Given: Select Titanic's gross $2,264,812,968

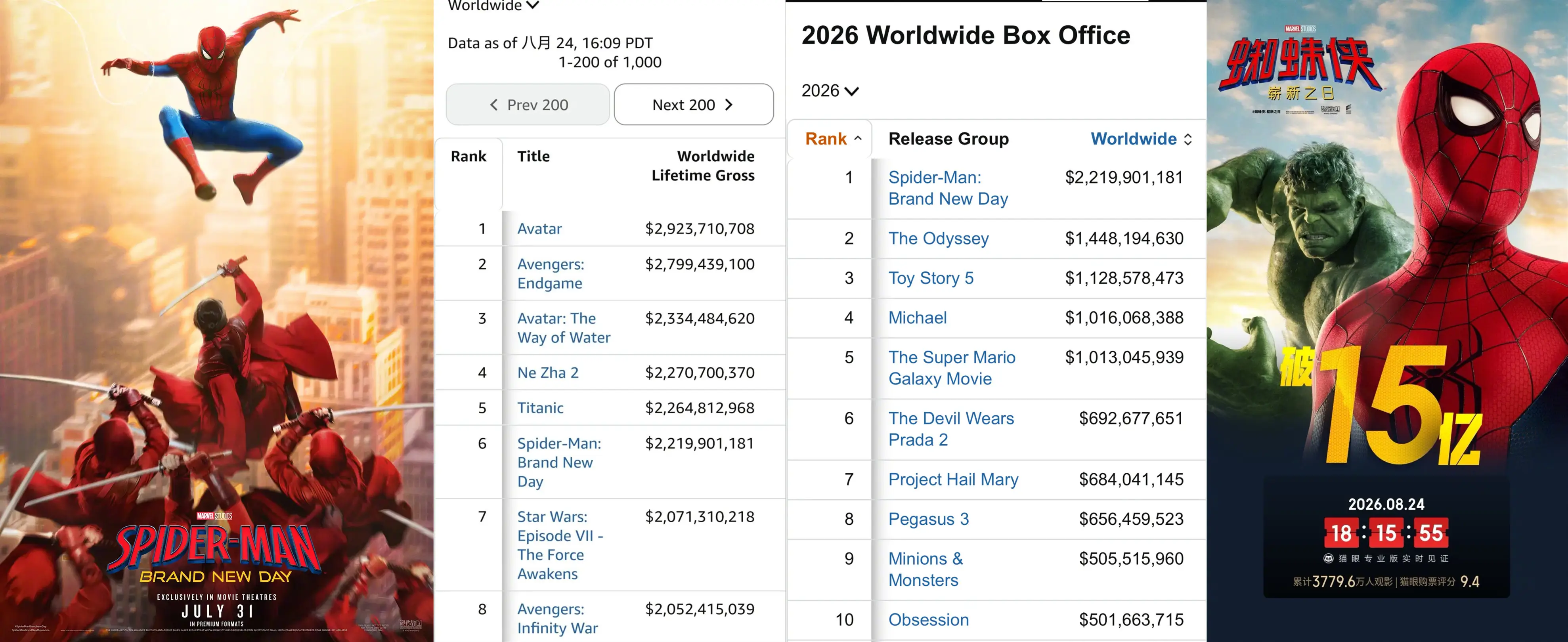Looking at the screenshot, I should click(700, 408).
